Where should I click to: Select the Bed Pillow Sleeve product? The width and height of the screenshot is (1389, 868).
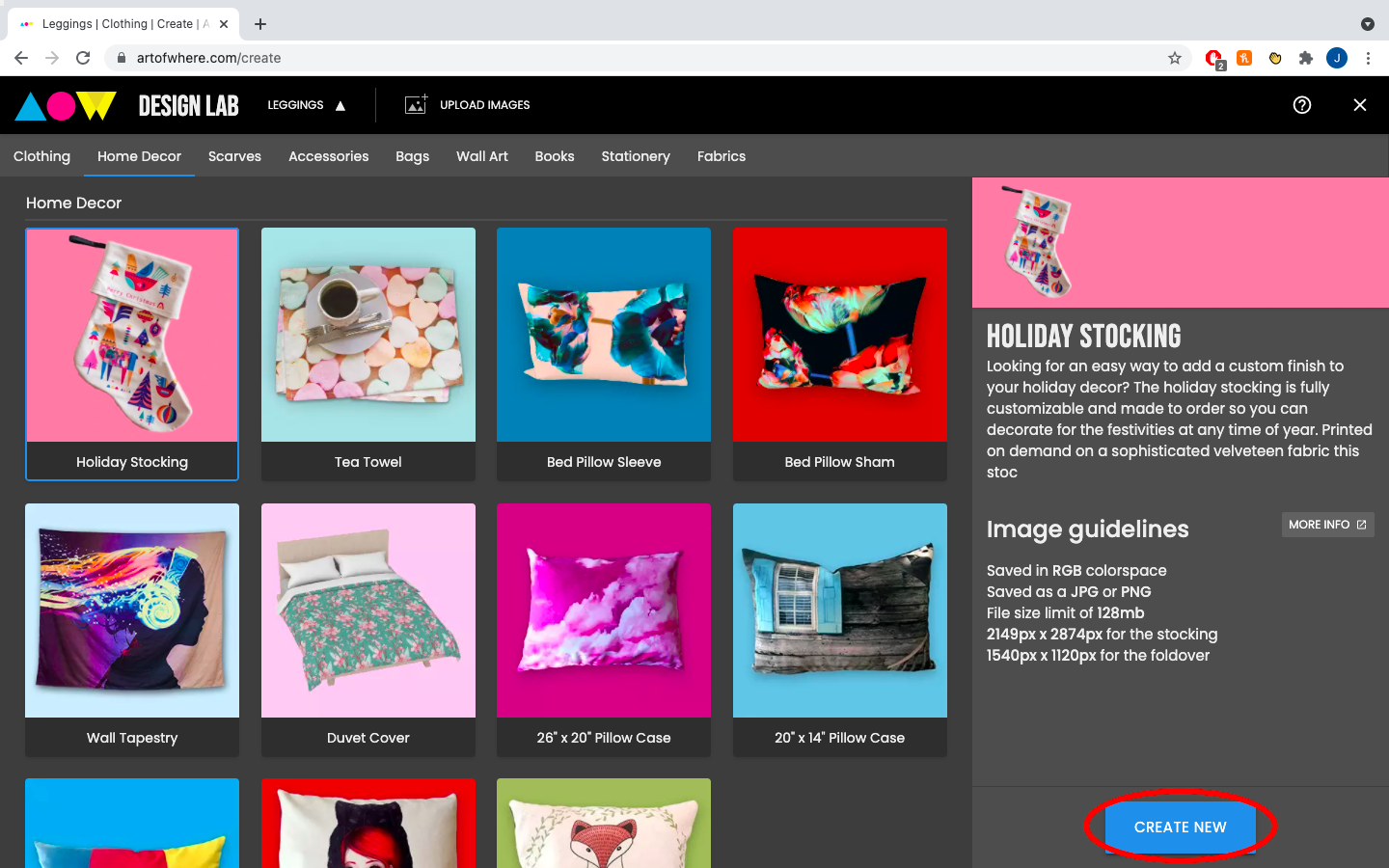604,354
